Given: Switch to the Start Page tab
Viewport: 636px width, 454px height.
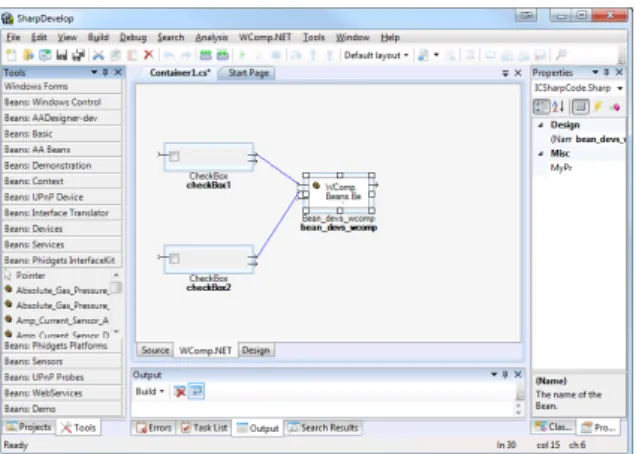Looking at the screenshot, I should pos(248,73).
